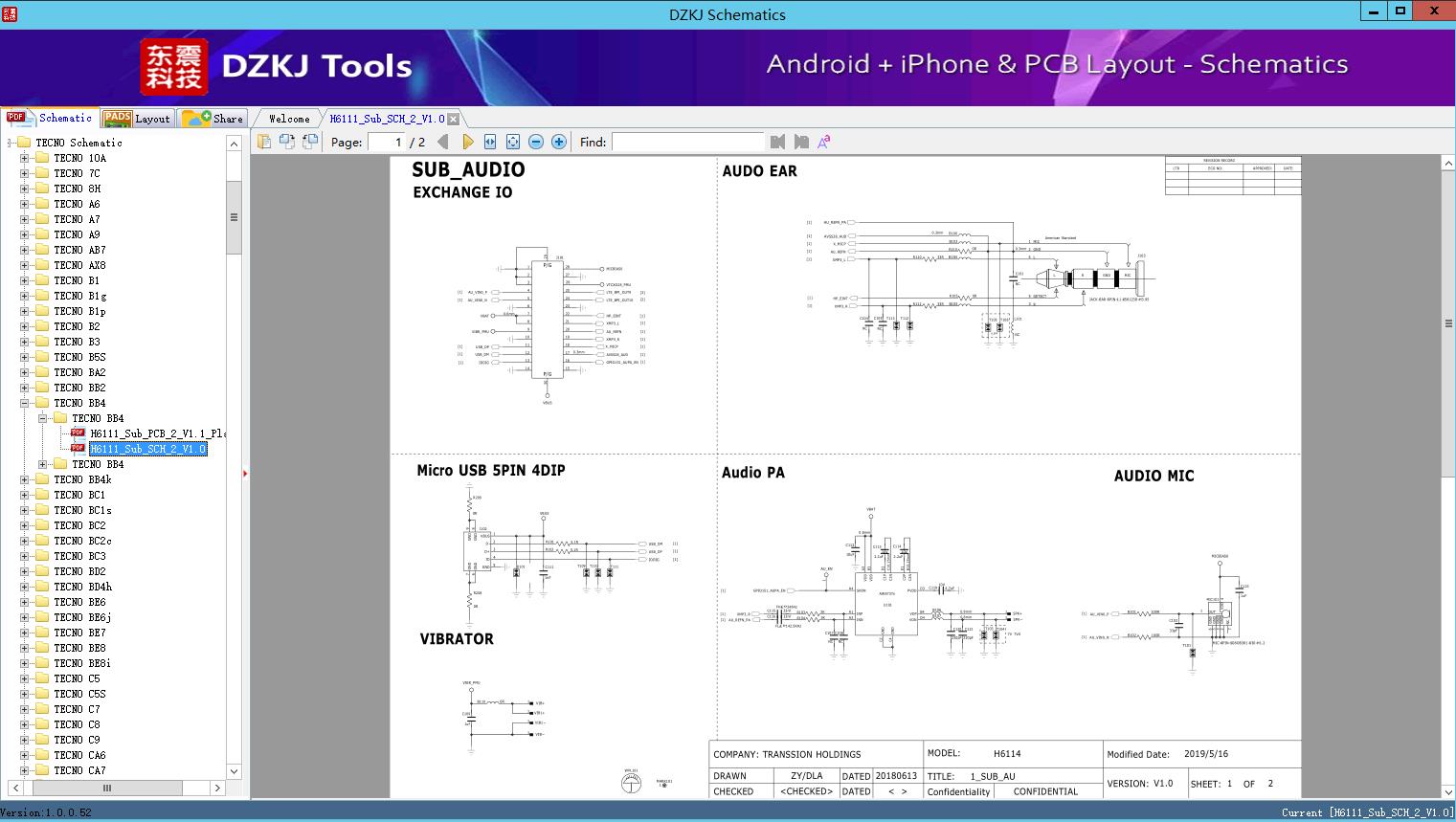The width and height of the screenshot is (1456, 822).
Task: Select the H6111_Sub_PCB_2_V1.1 tree file
Action: click(157, 433)
